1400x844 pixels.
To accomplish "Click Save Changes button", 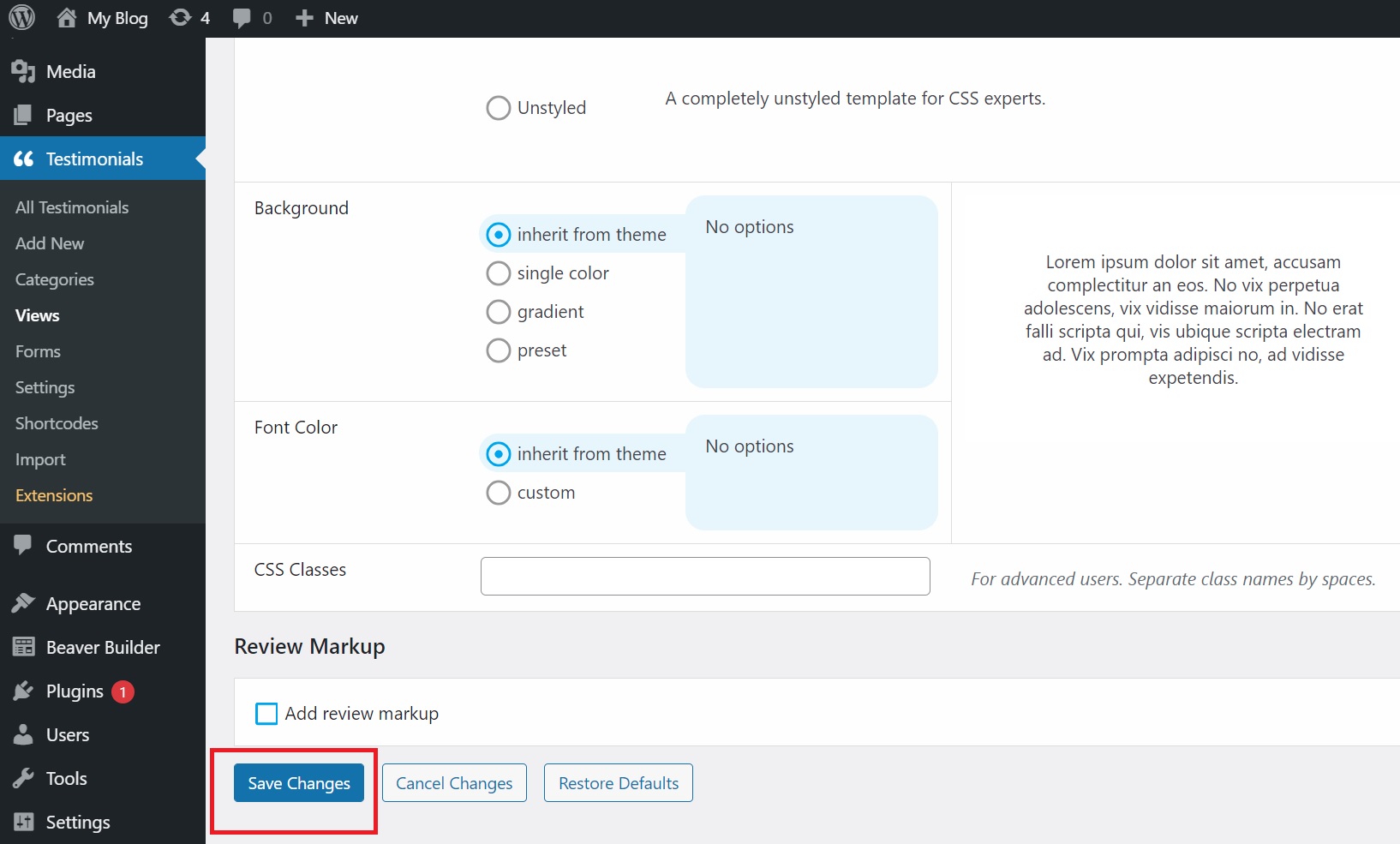I will [299, 783].
